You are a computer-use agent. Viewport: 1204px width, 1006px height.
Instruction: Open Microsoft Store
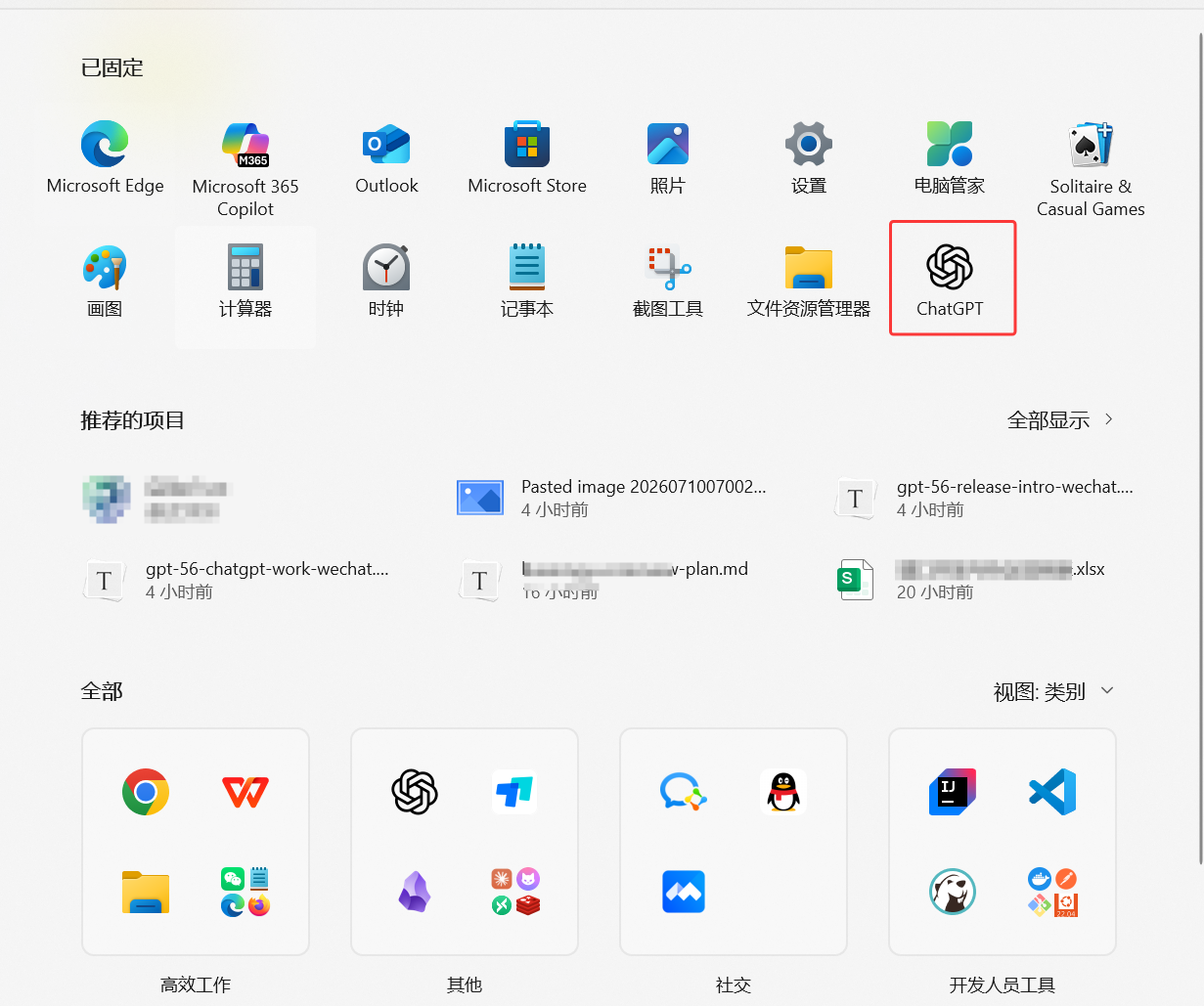[x=527, y=158]
